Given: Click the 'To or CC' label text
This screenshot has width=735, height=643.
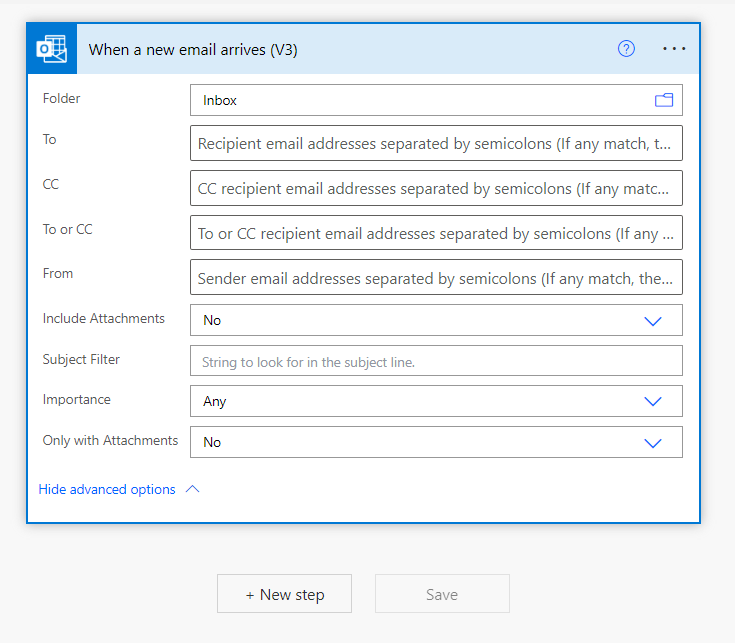Looking at the screenshot, I should click(x=68, y=229).
